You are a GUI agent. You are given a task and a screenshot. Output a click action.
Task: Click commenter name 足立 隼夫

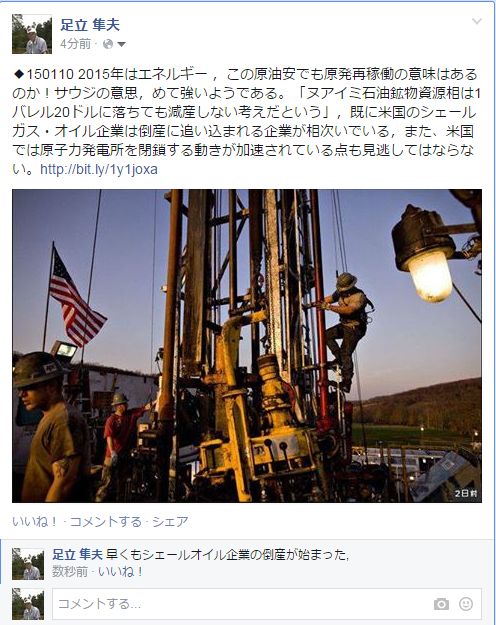pyautogui.click(x=78, y=554)
